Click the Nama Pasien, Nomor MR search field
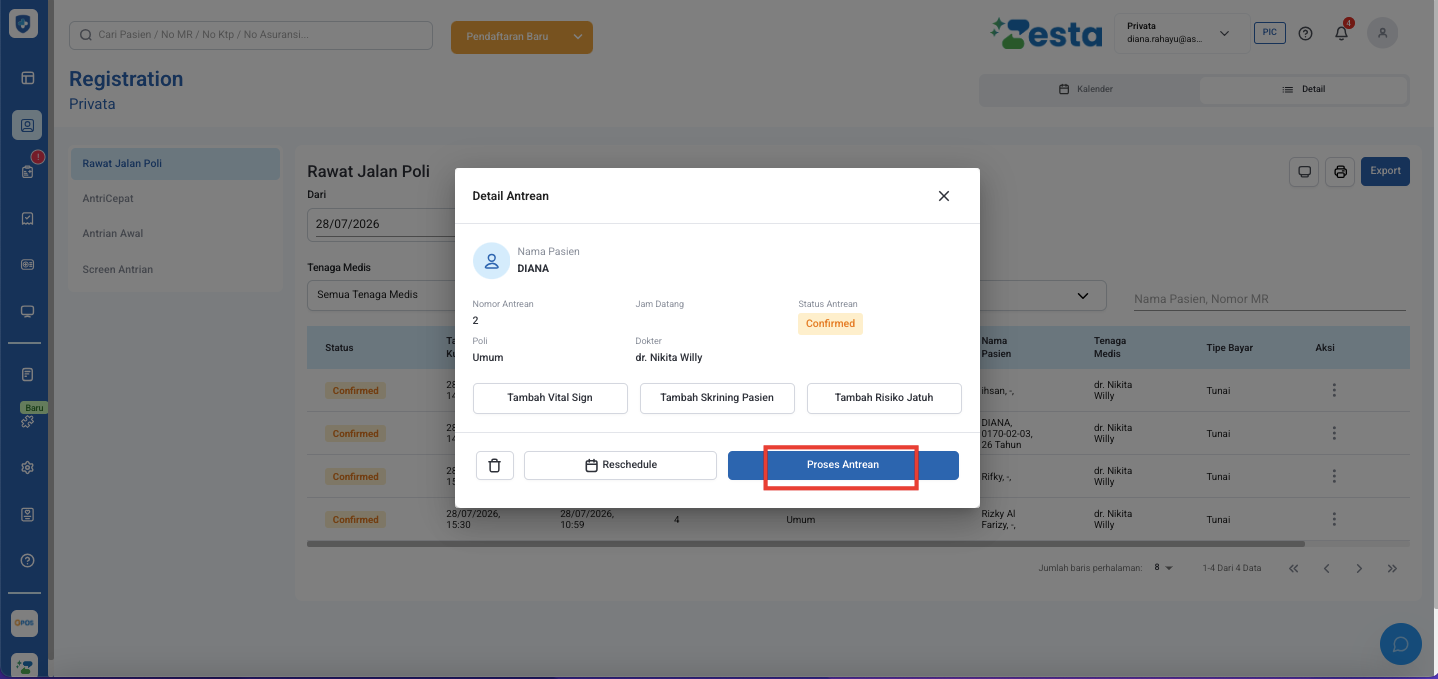This screenshot has height=679, width=1438. point(1269,299)
